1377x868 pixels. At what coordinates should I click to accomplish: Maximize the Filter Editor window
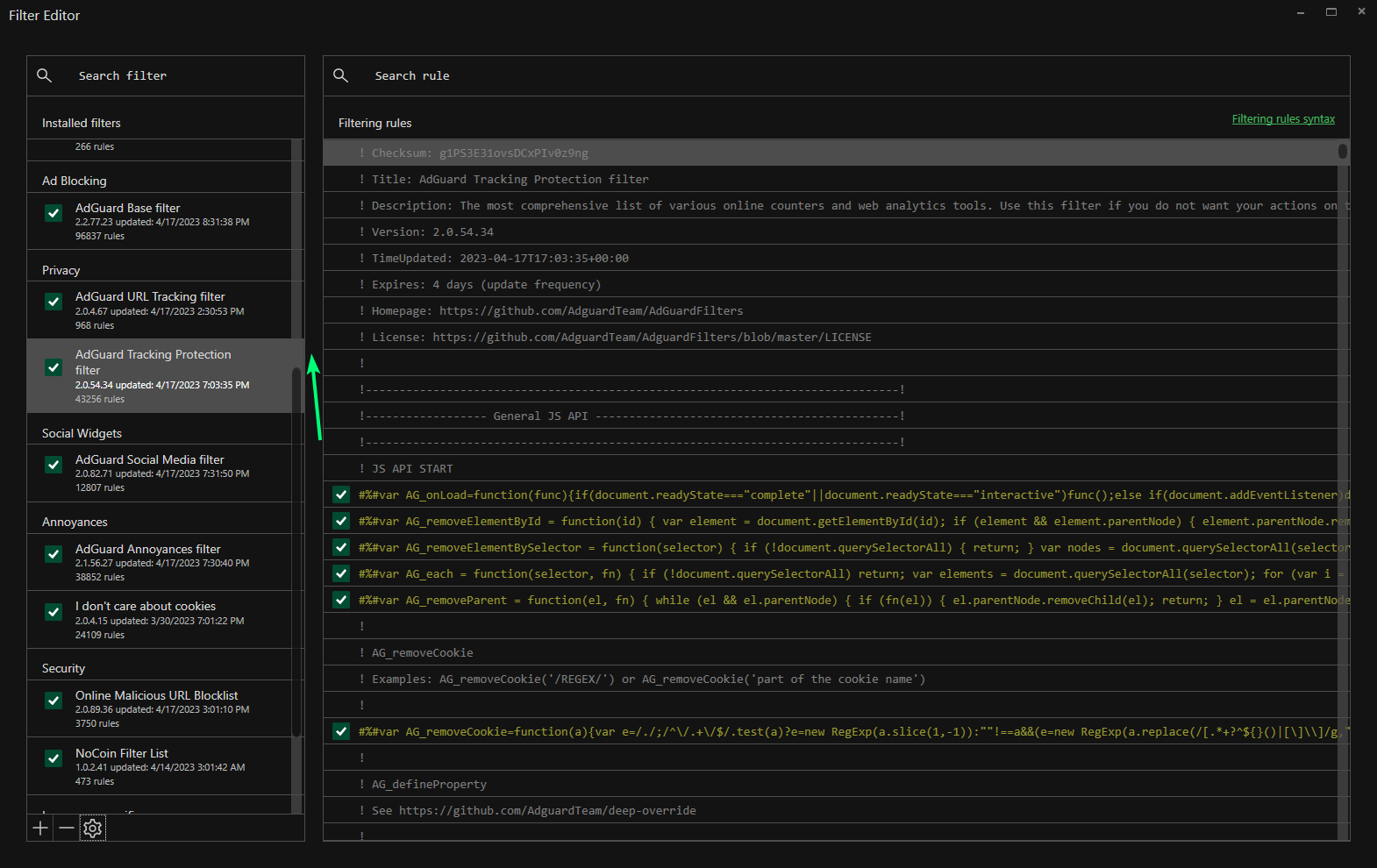click(1331, 12)
